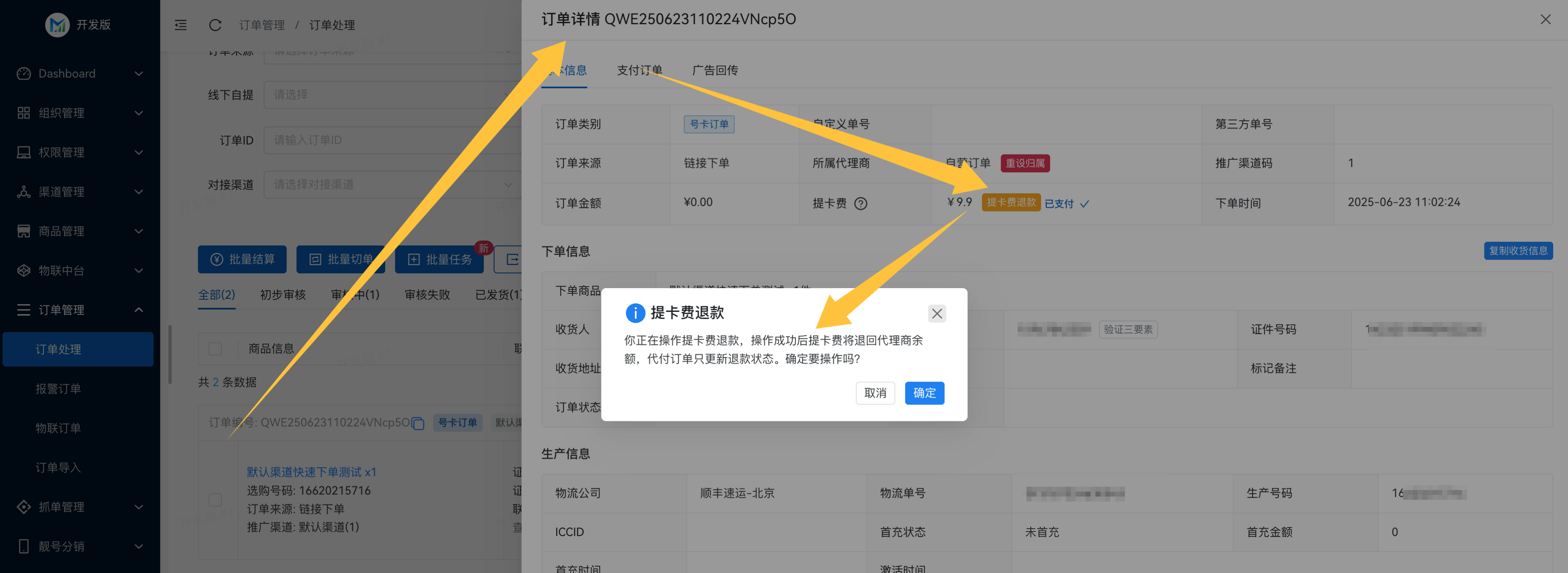Check the select-all checkbox in the table header
This screenshot has width=1568, height=573.
point(216,348)
